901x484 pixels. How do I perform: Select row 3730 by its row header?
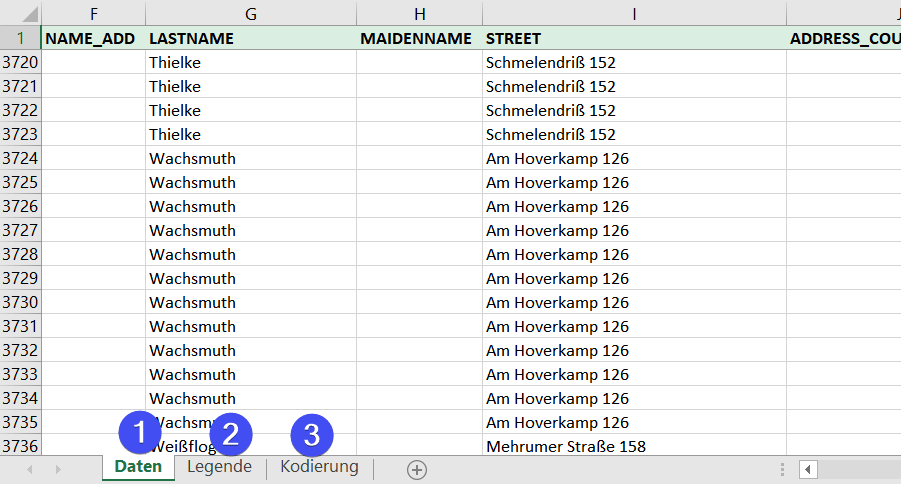coord(20,302)
